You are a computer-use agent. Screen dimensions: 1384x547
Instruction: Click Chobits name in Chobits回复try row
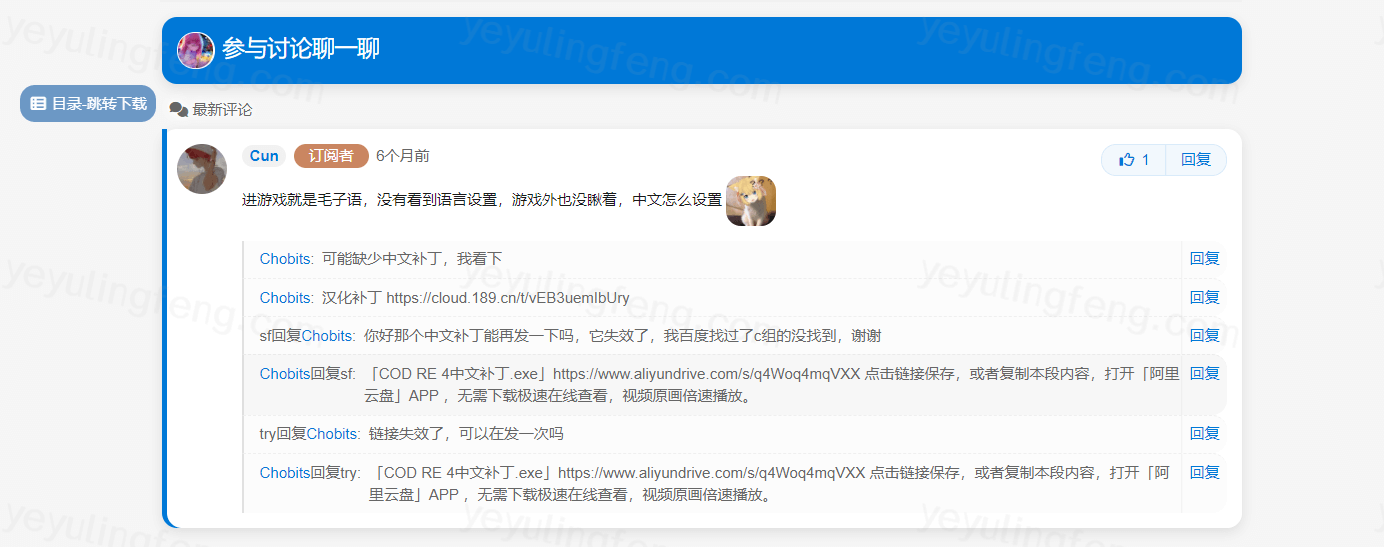coord(285,473)
